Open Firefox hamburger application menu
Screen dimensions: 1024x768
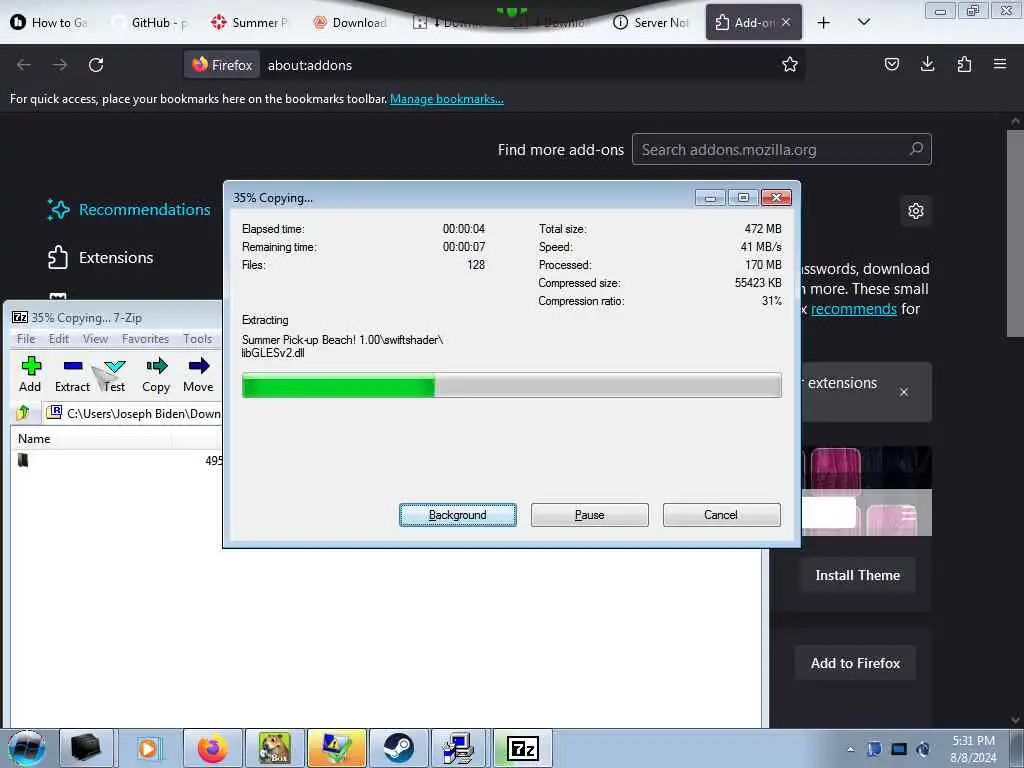(x=1000, y=64)
